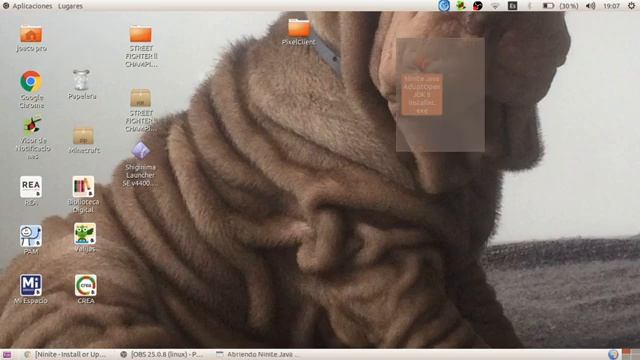The width and height of the screenshot is (640, 360).
Task: Open the Wi-Fi network indicator
Action: point(495,6)
